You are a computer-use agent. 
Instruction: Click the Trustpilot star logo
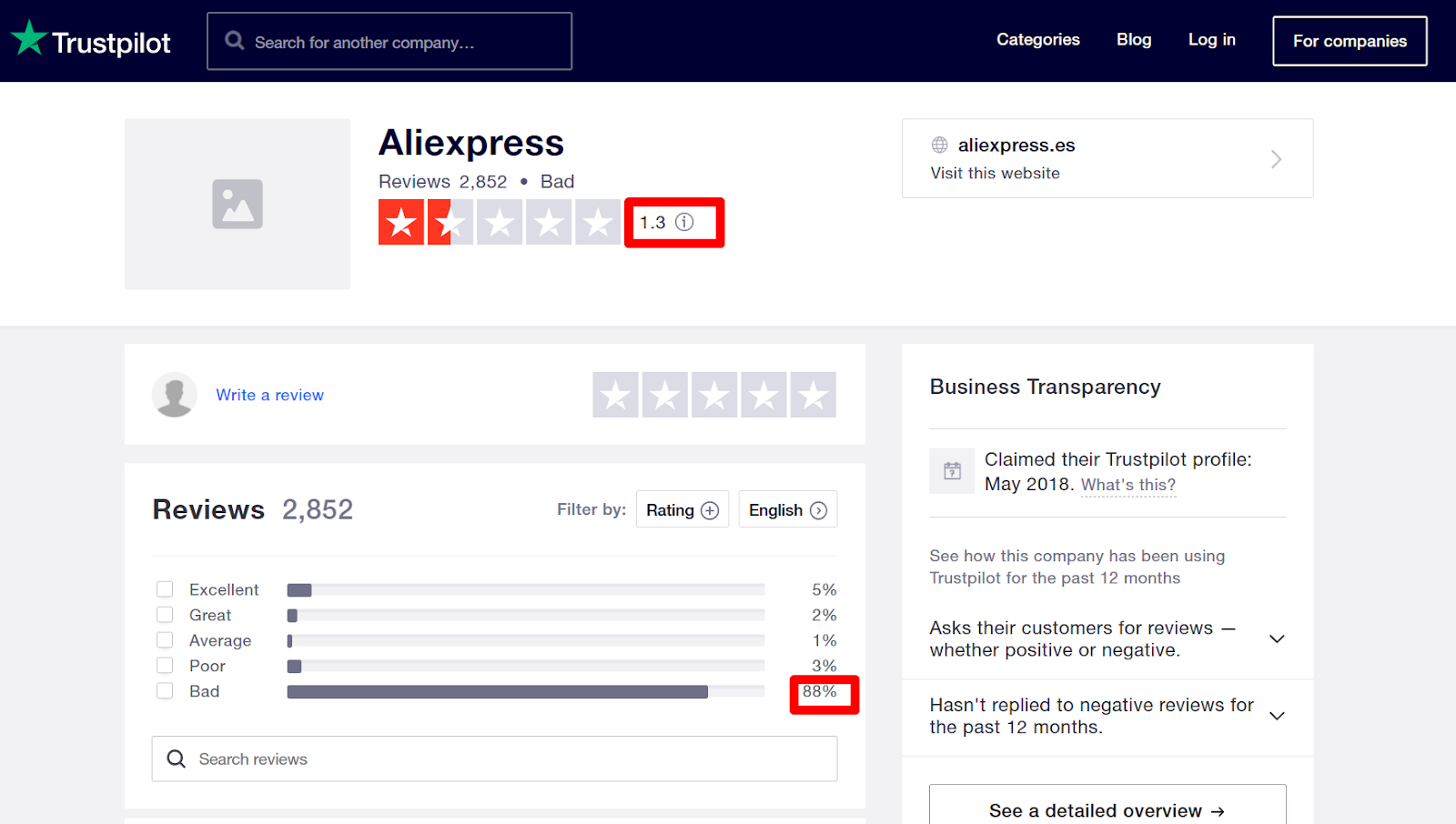coord(29,38)
